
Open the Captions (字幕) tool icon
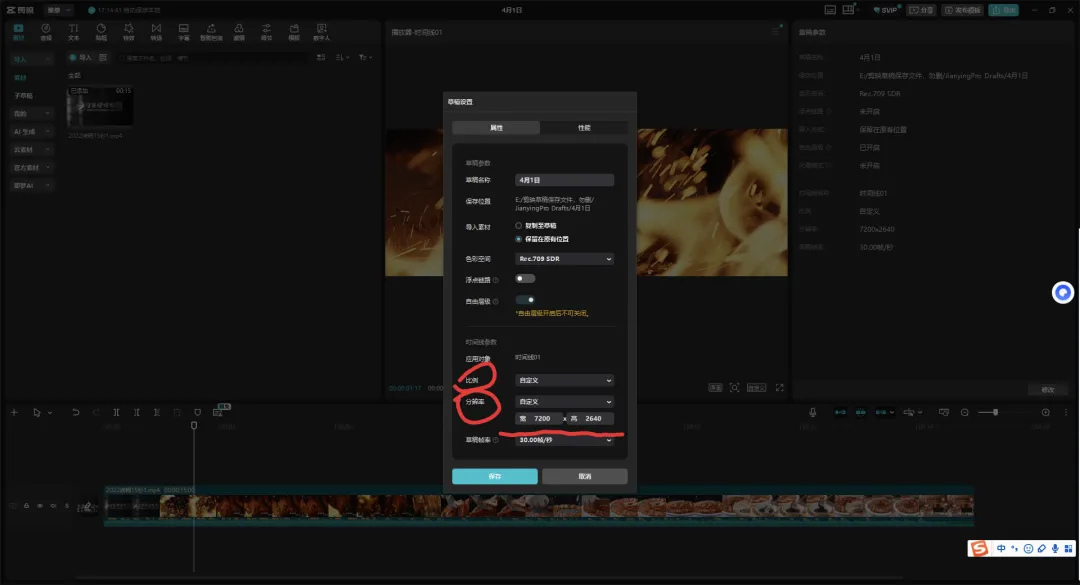coord(184,32)
